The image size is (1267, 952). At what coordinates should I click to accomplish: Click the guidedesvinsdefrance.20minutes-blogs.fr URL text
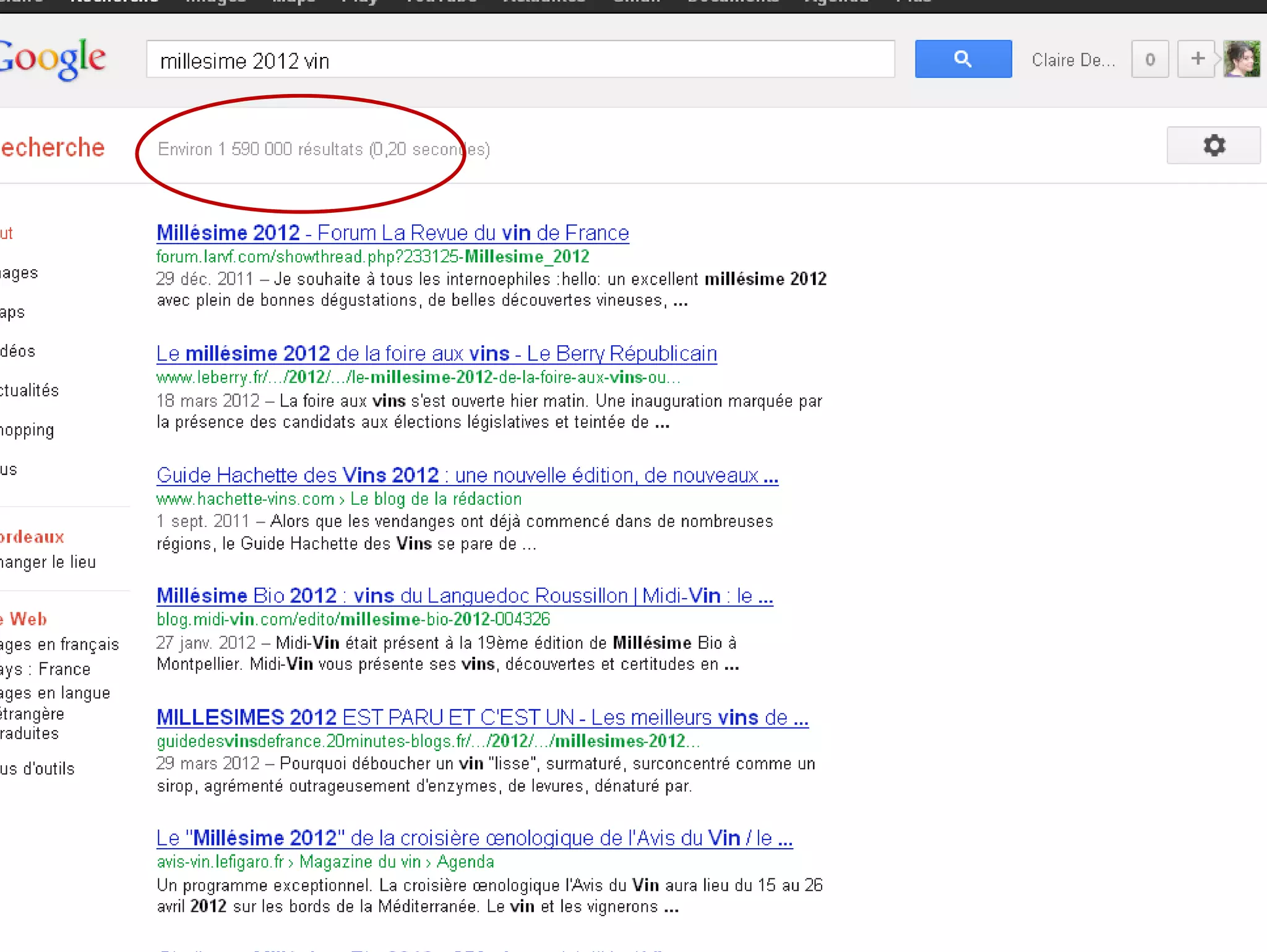pyautogui.click(x=428, y=741)
